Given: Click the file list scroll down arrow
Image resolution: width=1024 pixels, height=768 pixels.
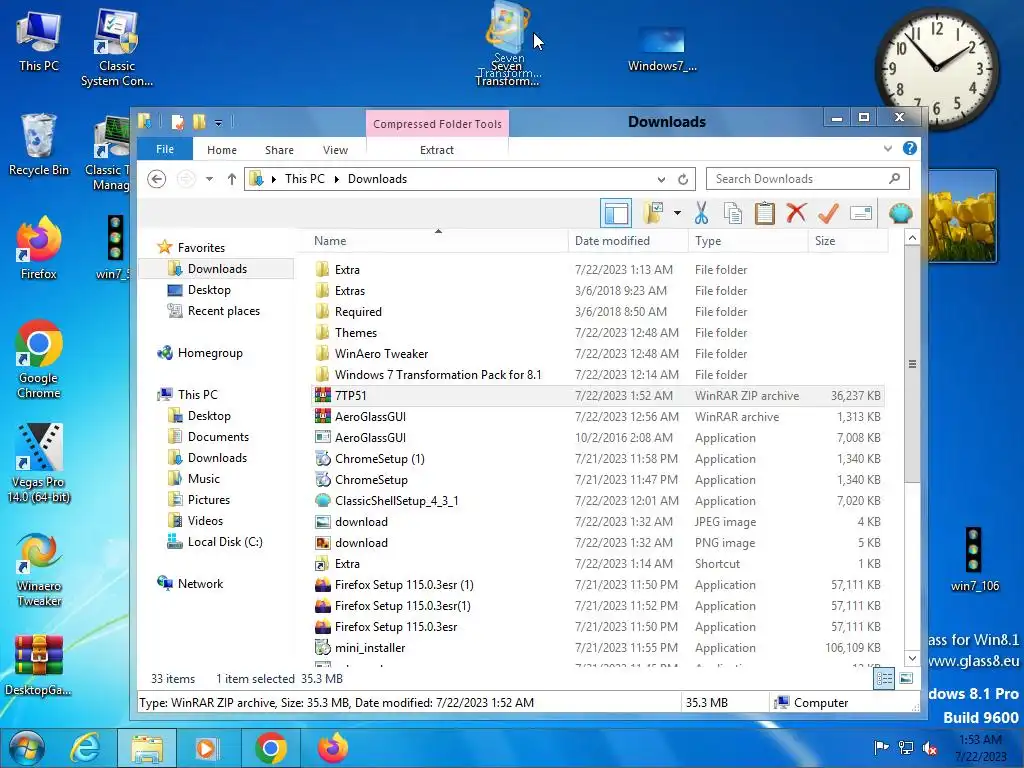Looking at the screenshot, I should [x=912, y=658].
